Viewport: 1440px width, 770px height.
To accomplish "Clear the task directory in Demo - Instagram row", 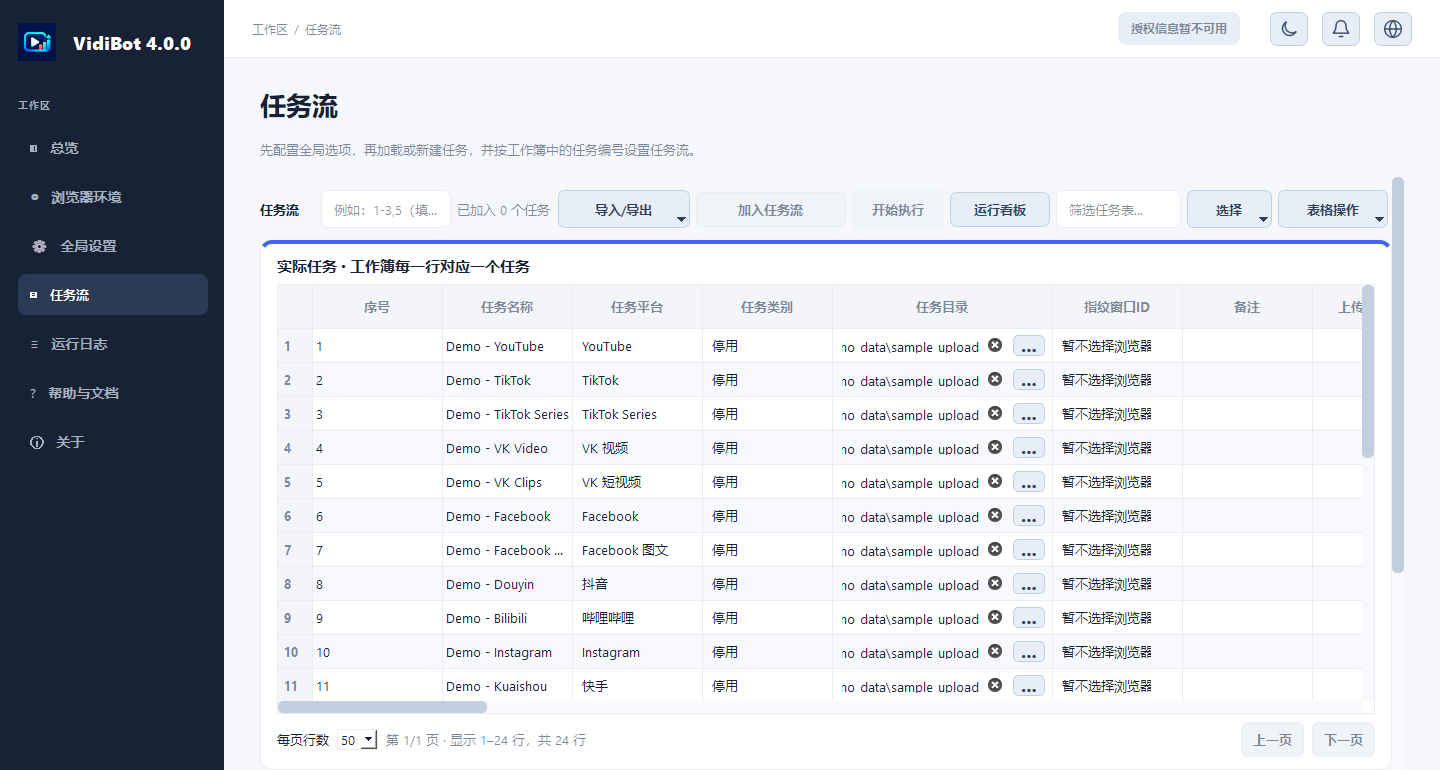I will [995, 651].
